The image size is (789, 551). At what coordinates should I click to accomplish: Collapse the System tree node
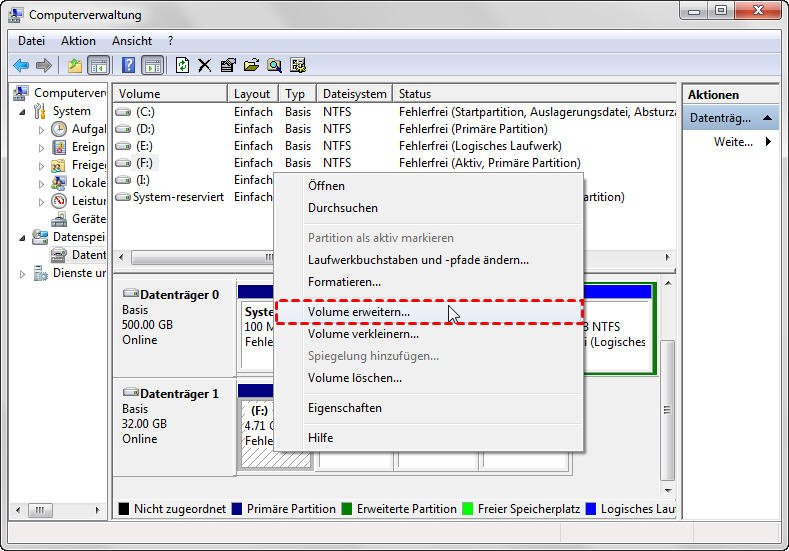coord(22,112)
